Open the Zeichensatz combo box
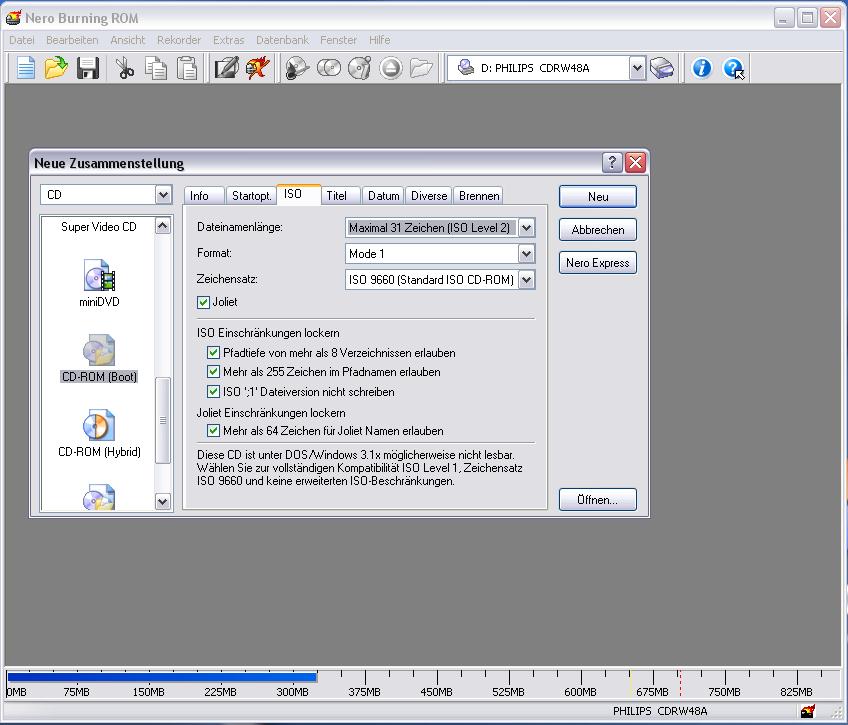848x725 pixels. [526, 280]
